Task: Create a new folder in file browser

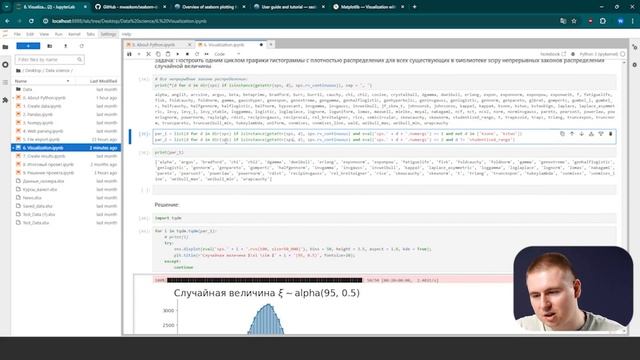Action: (50, 46)
